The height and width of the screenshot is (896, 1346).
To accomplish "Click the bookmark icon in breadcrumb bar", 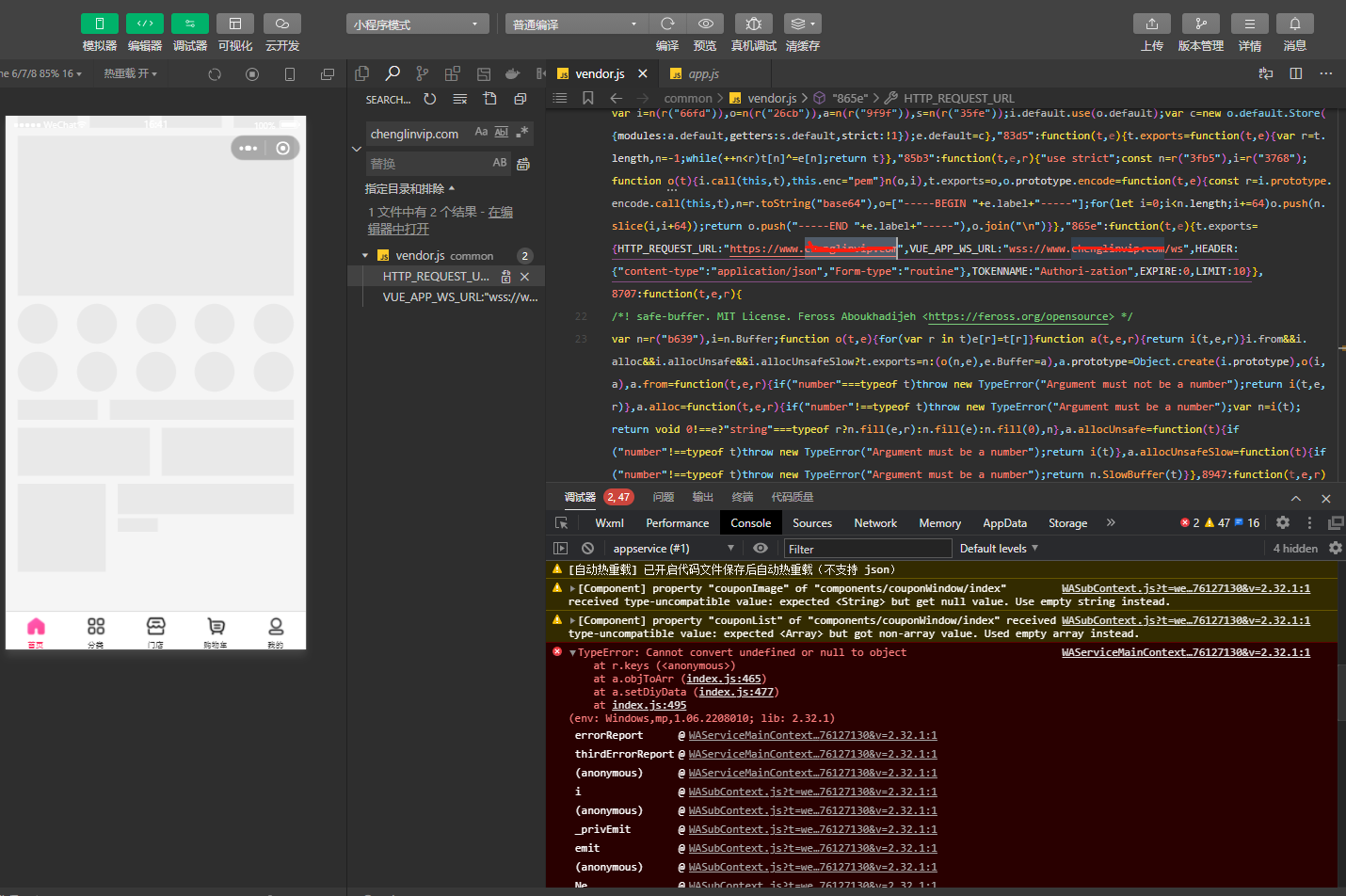I will 588,98.
